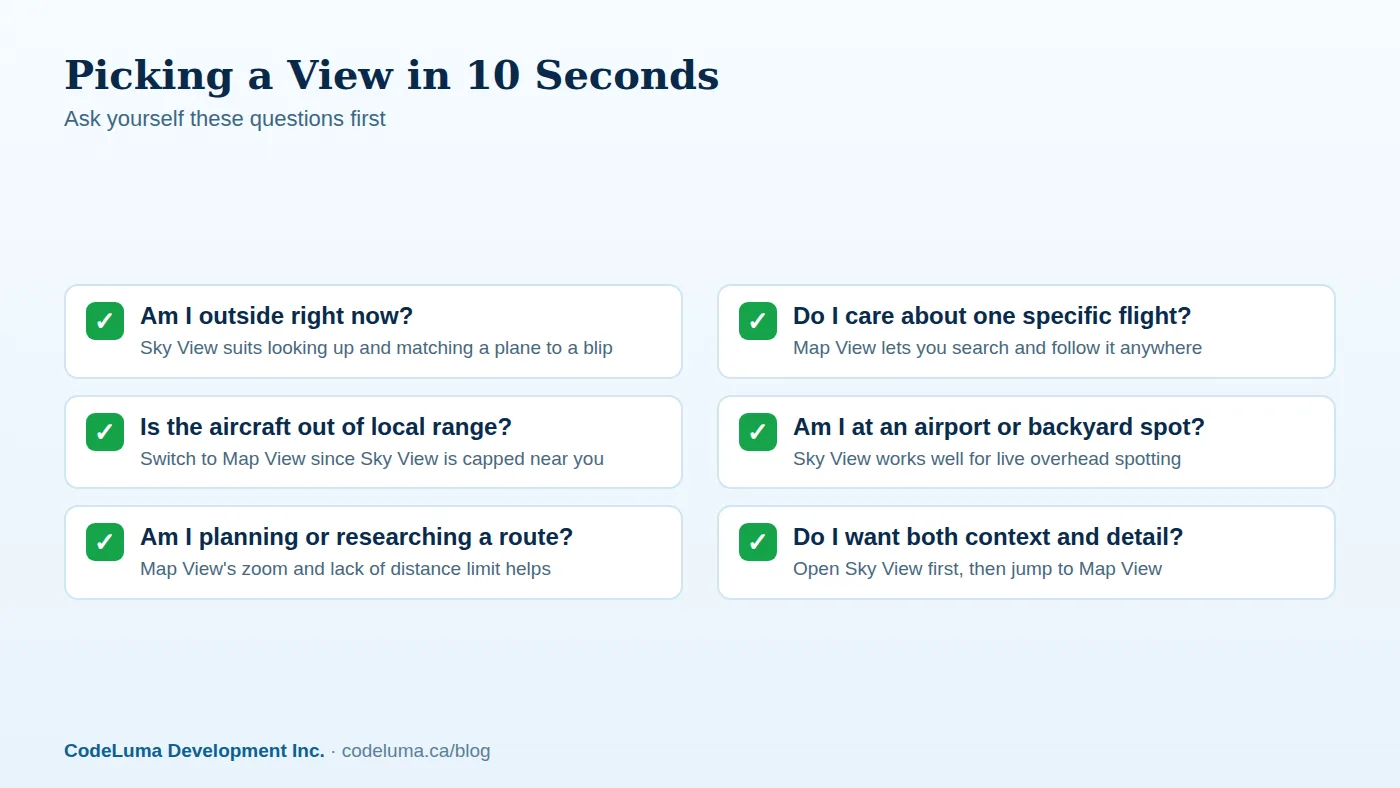Select the heading 'Am I outside right now?'
Screen dimensions: 1400x788
(276, 316)
